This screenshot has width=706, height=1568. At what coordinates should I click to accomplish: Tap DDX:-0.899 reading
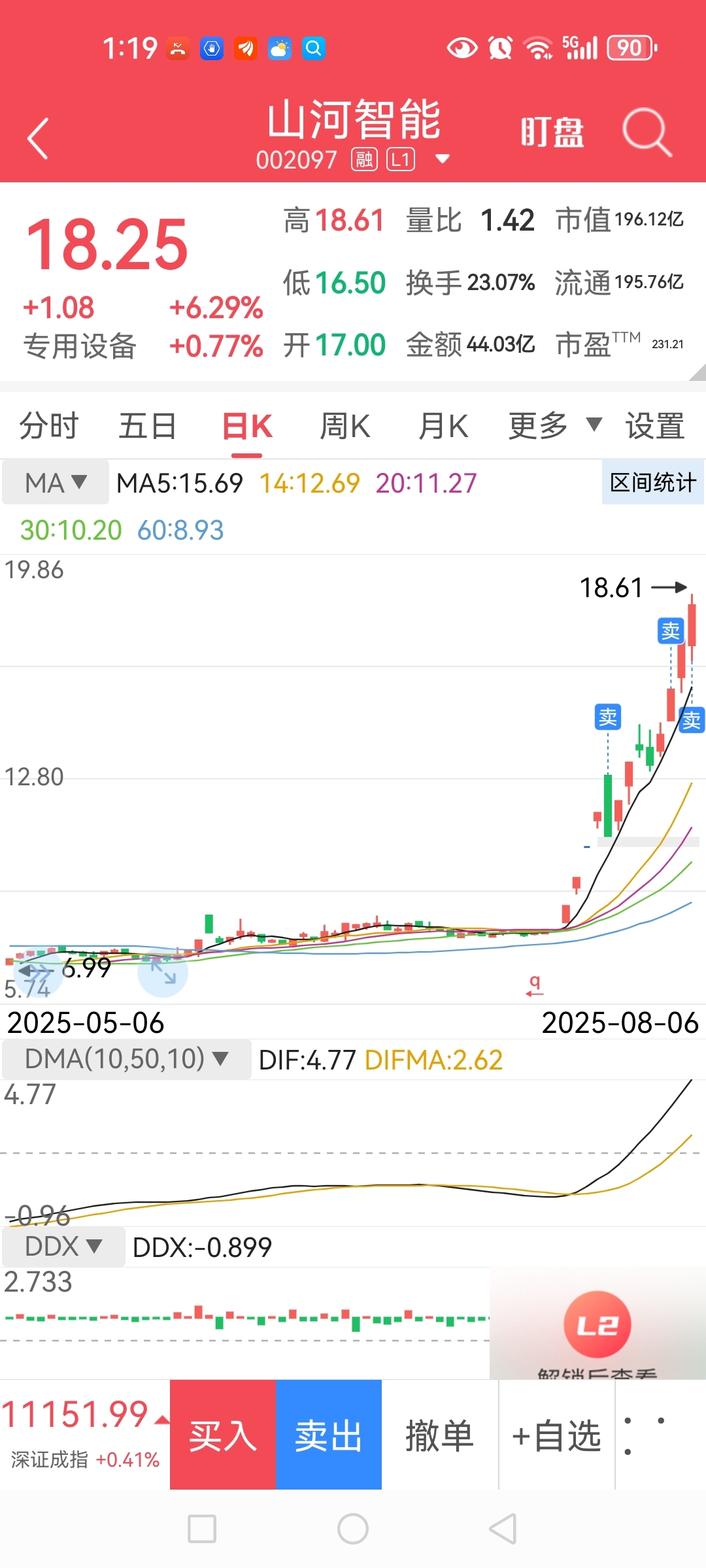(x=202, y=1247)
